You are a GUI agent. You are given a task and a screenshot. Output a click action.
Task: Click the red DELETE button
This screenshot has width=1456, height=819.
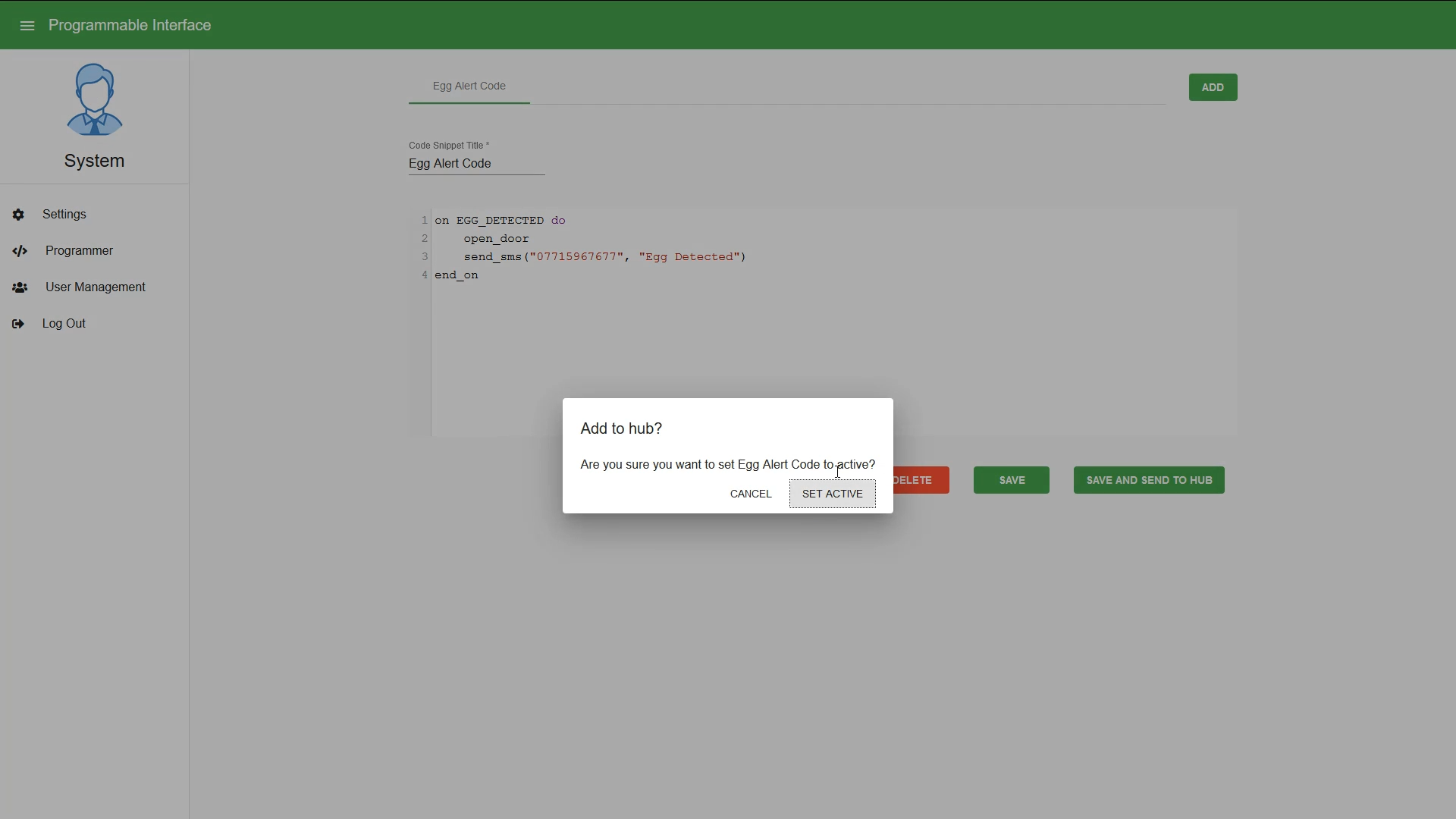tap(921, 480)
